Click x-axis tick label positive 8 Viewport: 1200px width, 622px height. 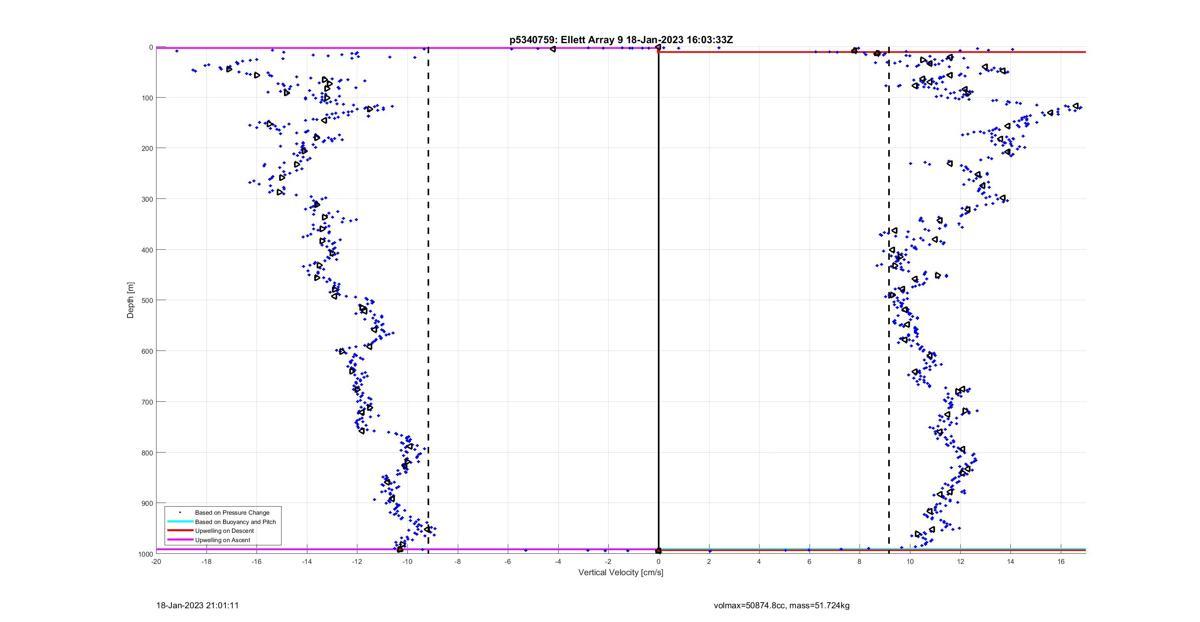click(x=860, y=561)
